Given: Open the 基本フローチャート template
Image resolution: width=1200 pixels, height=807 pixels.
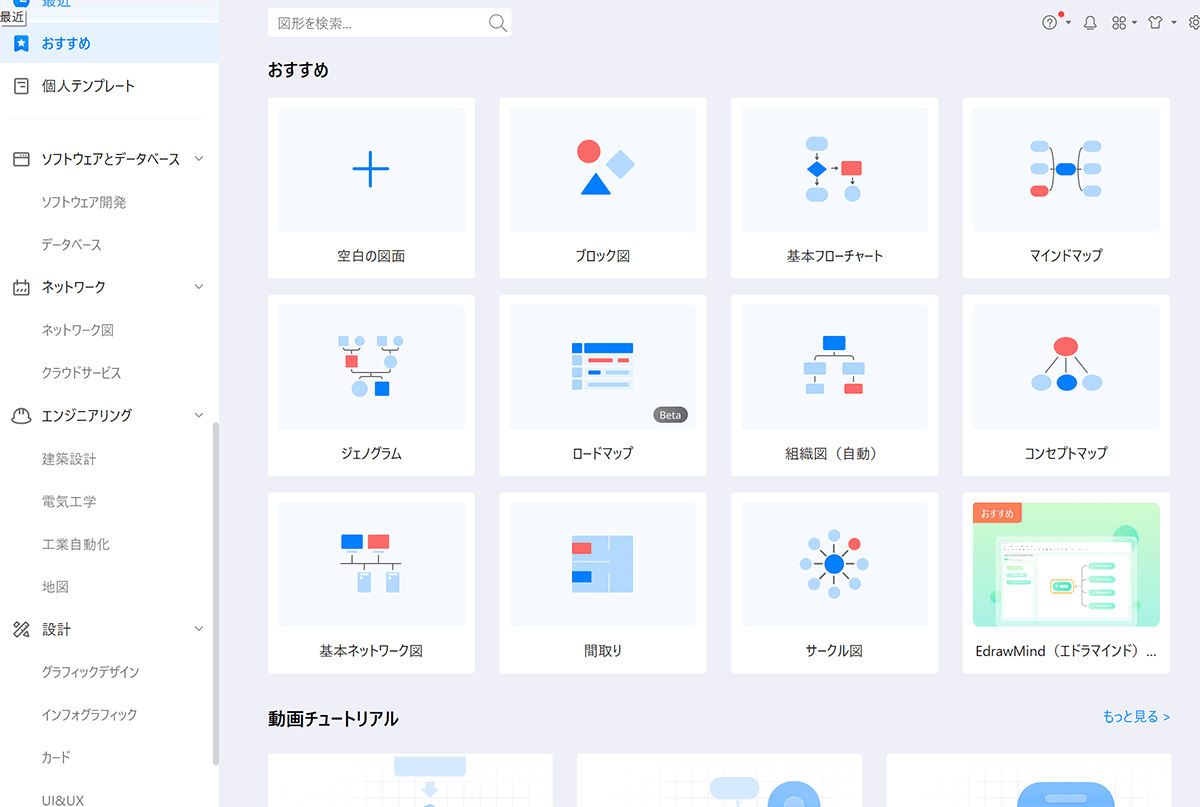Looking at the screenshot, I should [x=834, y=188].
